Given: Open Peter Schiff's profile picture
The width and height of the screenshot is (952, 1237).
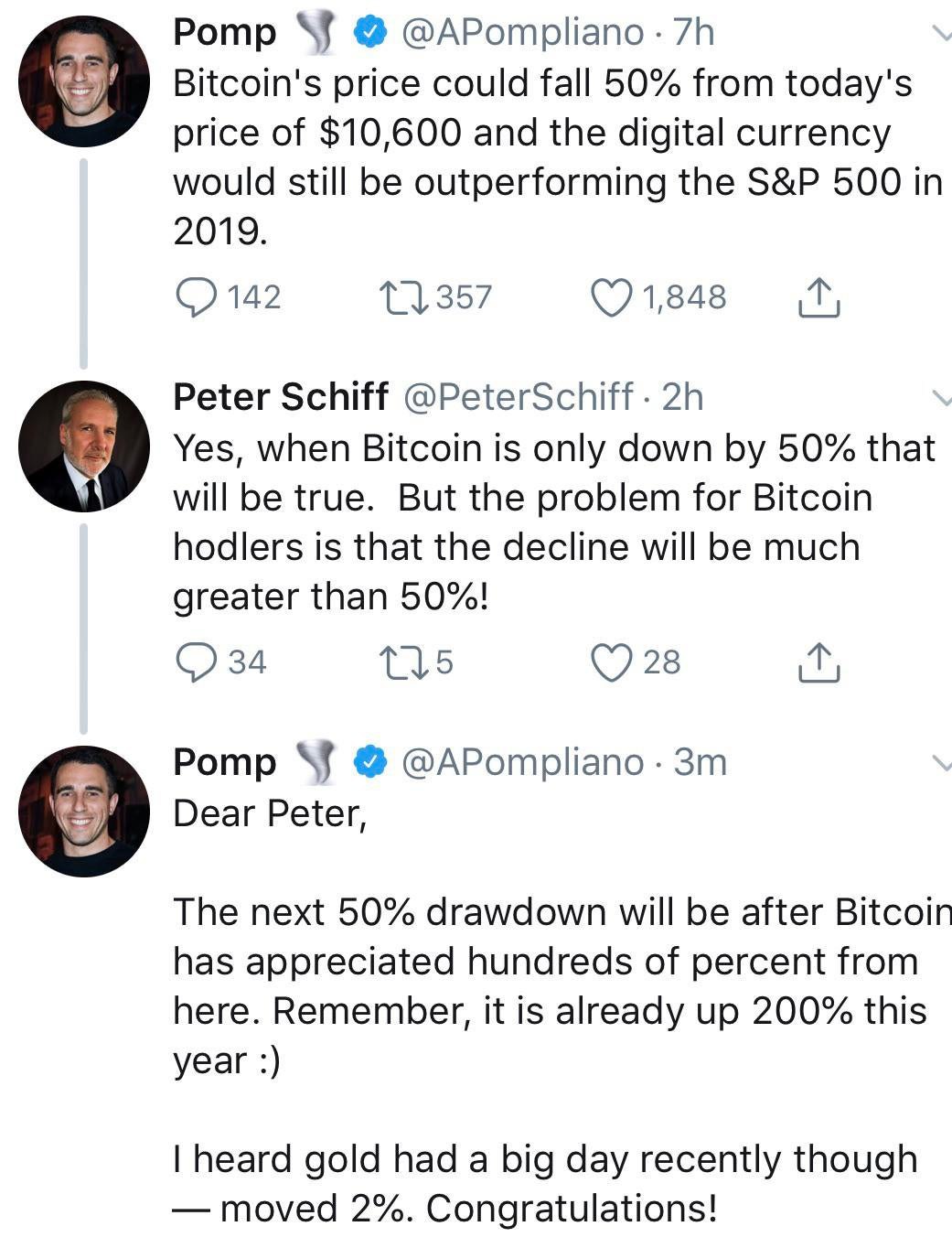Looking at the screenshot, I should click(x=84, y=446).
